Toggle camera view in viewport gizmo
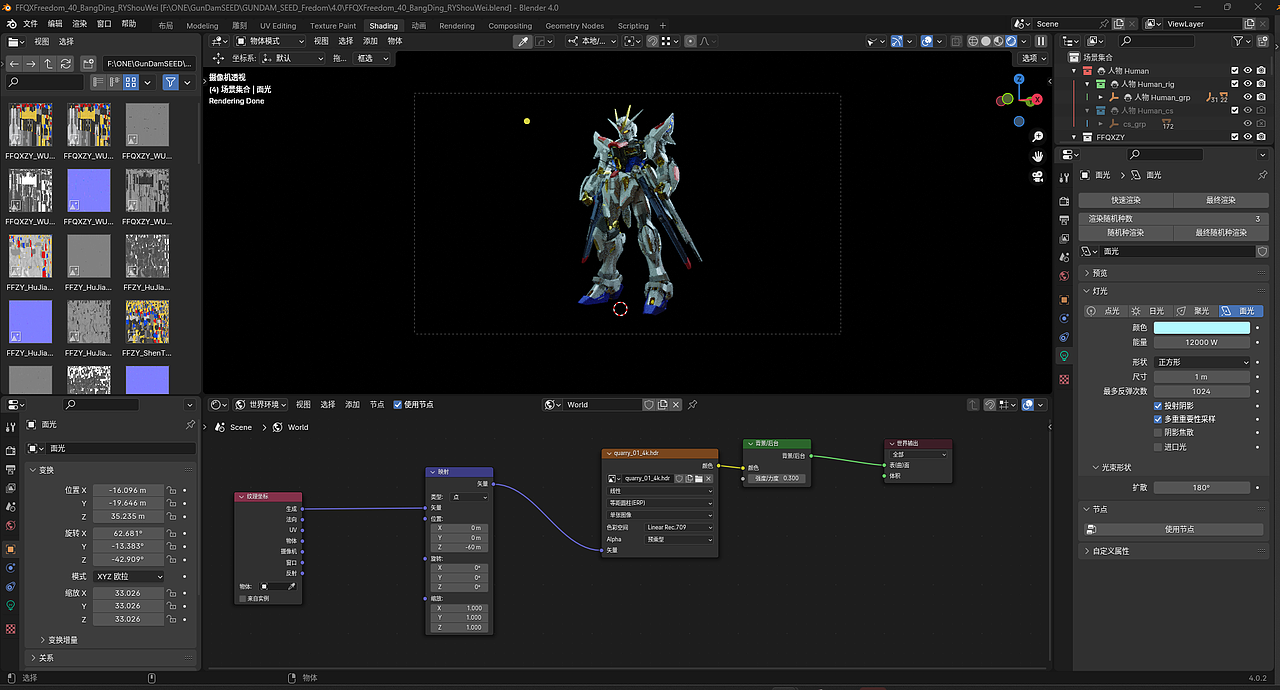Screen dimensions: 1280x690 tap(1038, 177)
